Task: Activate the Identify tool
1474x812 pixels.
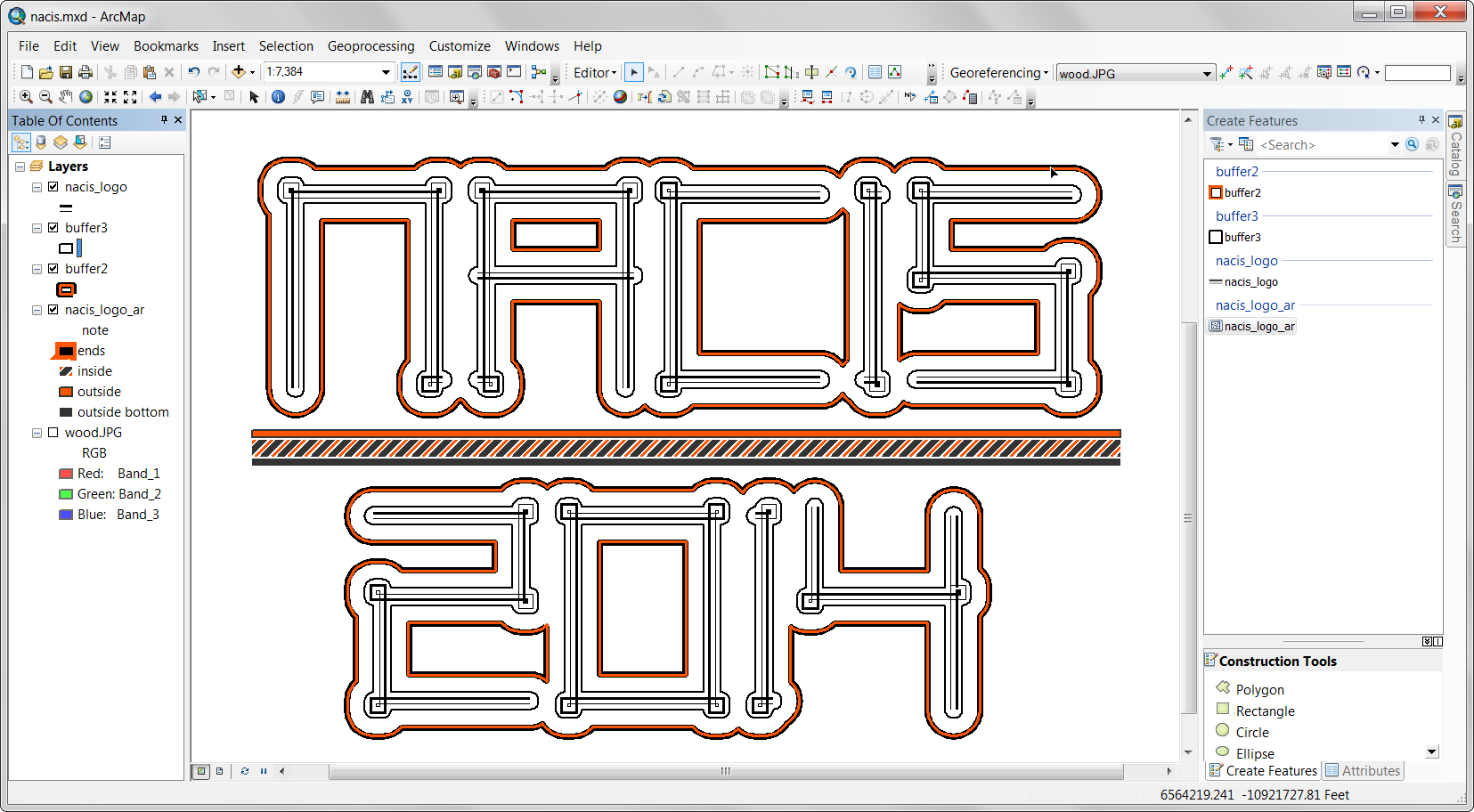Action: (278, 96)
